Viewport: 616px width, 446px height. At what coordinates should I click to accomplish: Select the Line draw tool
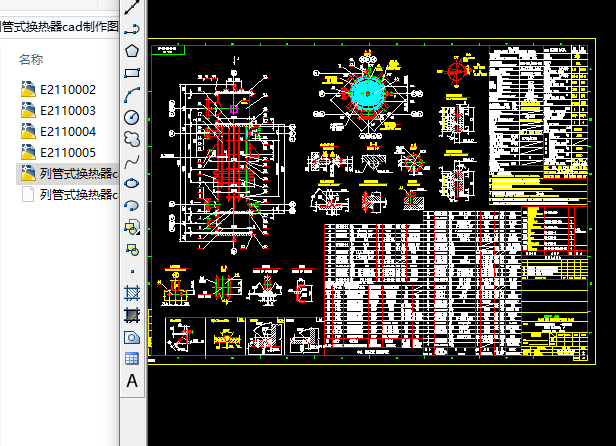click(x=132, y=7)
